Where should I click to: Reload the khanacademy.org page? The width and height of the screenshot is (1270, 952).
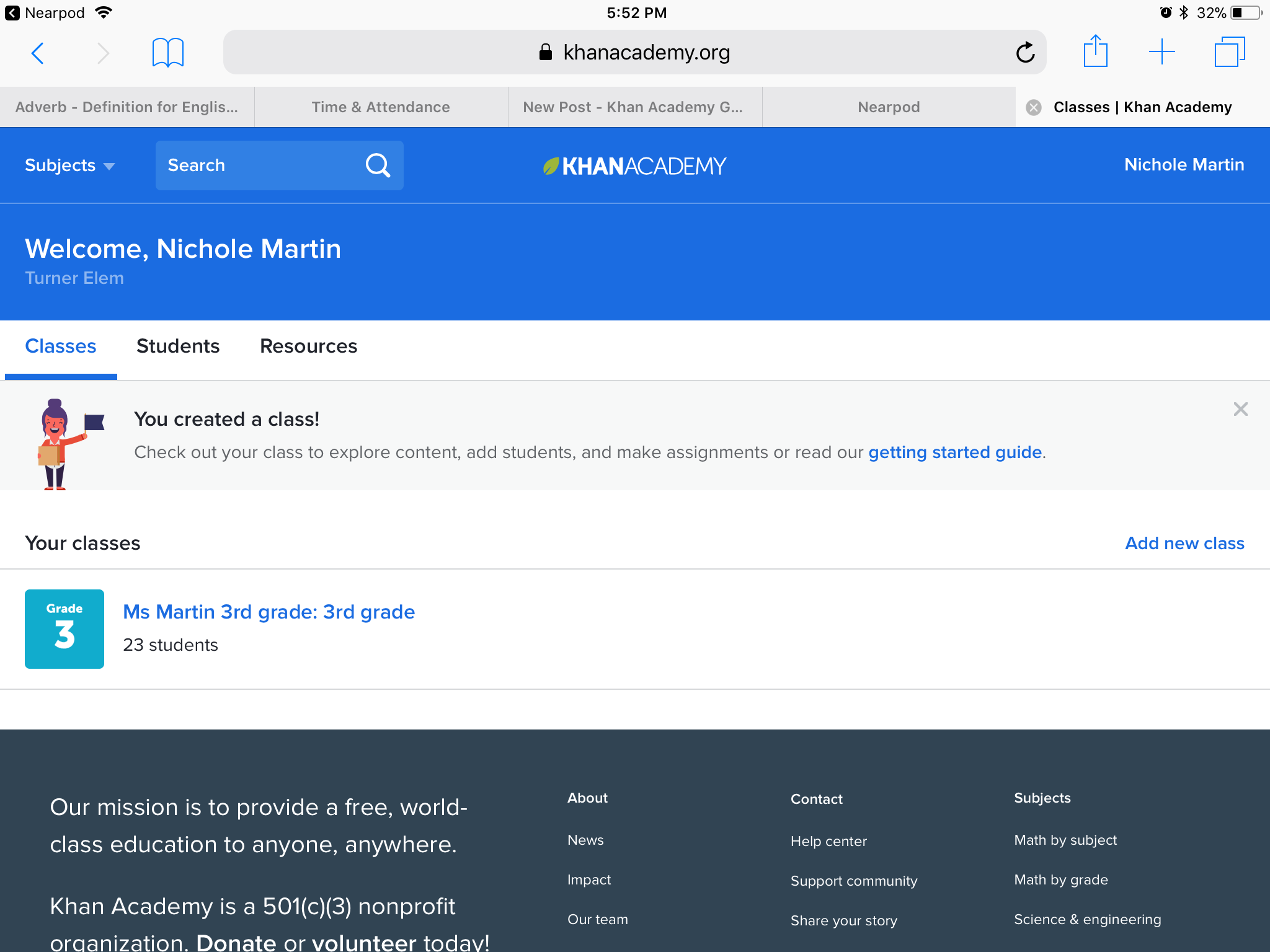pos(1025,53)
